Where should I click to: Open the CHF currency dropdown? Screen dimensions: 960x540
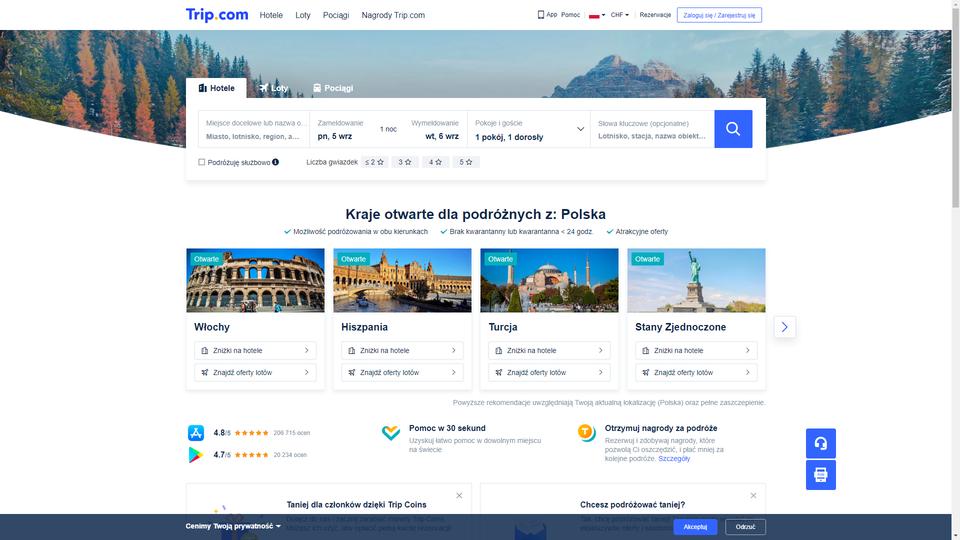(620, 15)
